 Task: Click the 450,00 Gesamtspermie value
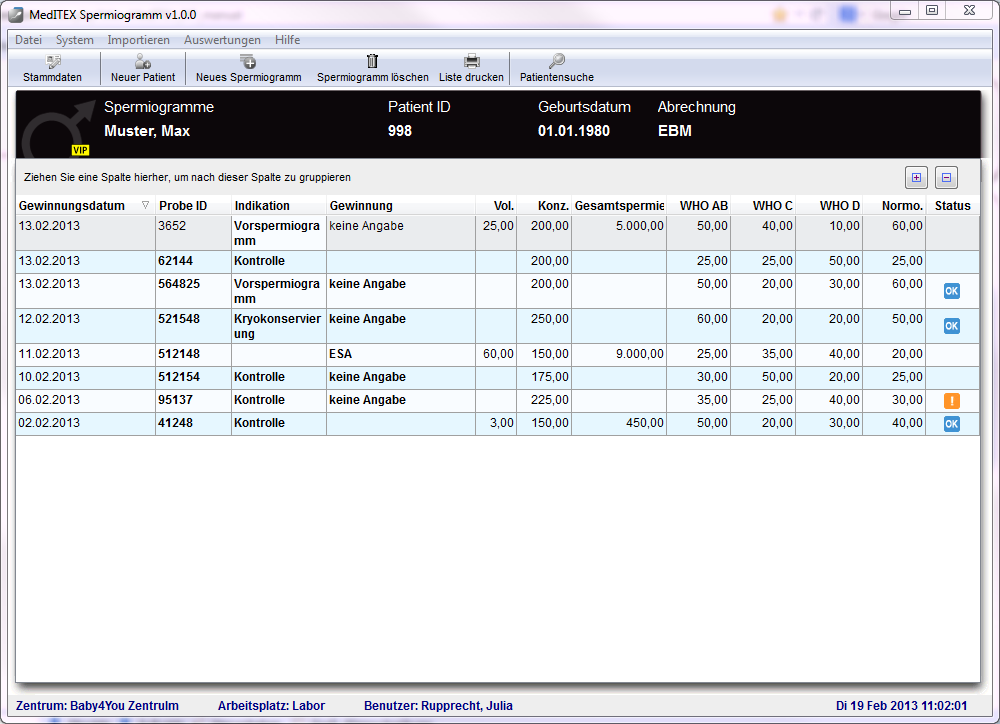tap(645, 423)
